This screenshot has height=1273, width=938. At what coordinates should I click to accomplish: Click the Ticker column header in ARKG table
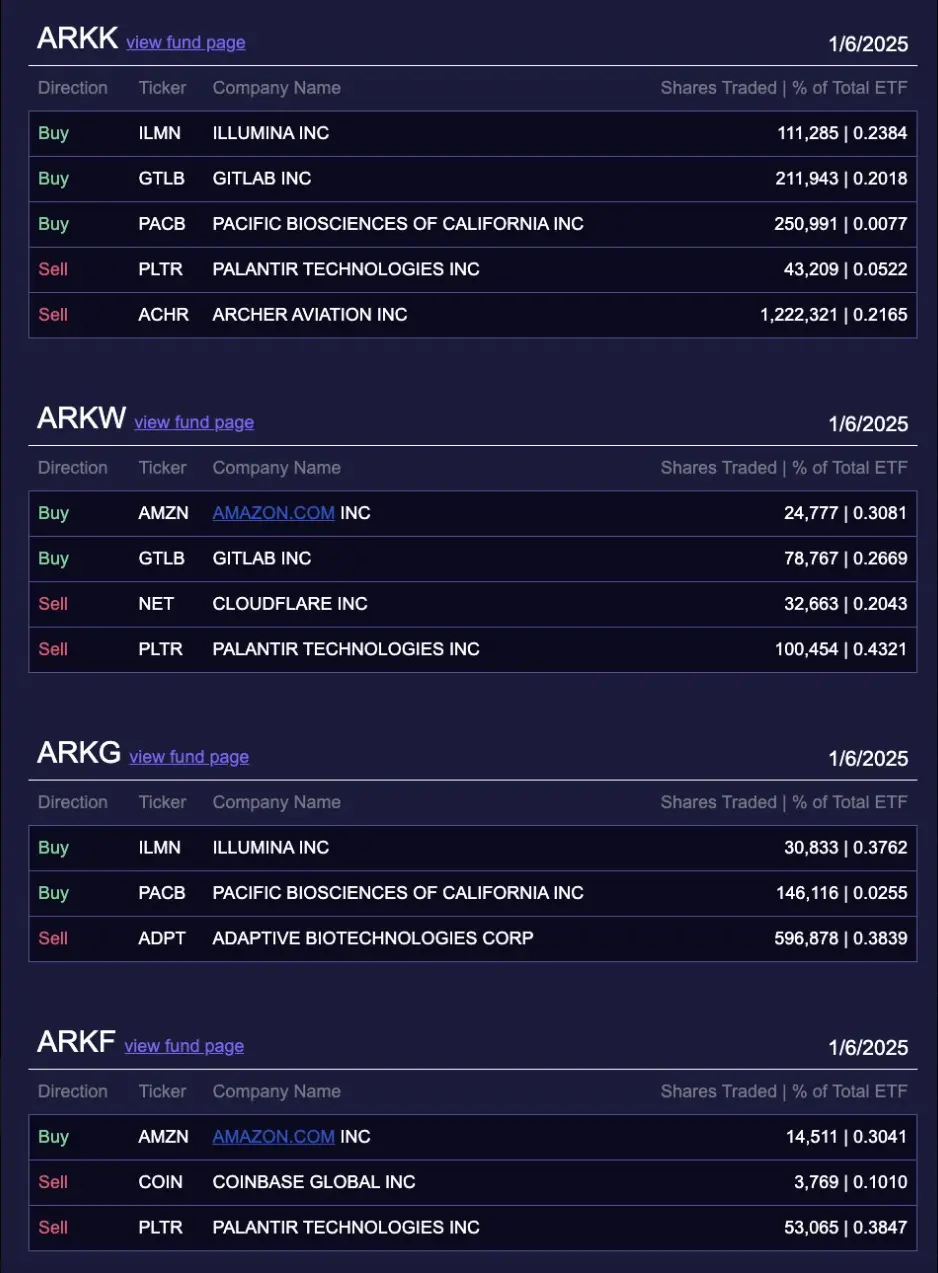162,802
